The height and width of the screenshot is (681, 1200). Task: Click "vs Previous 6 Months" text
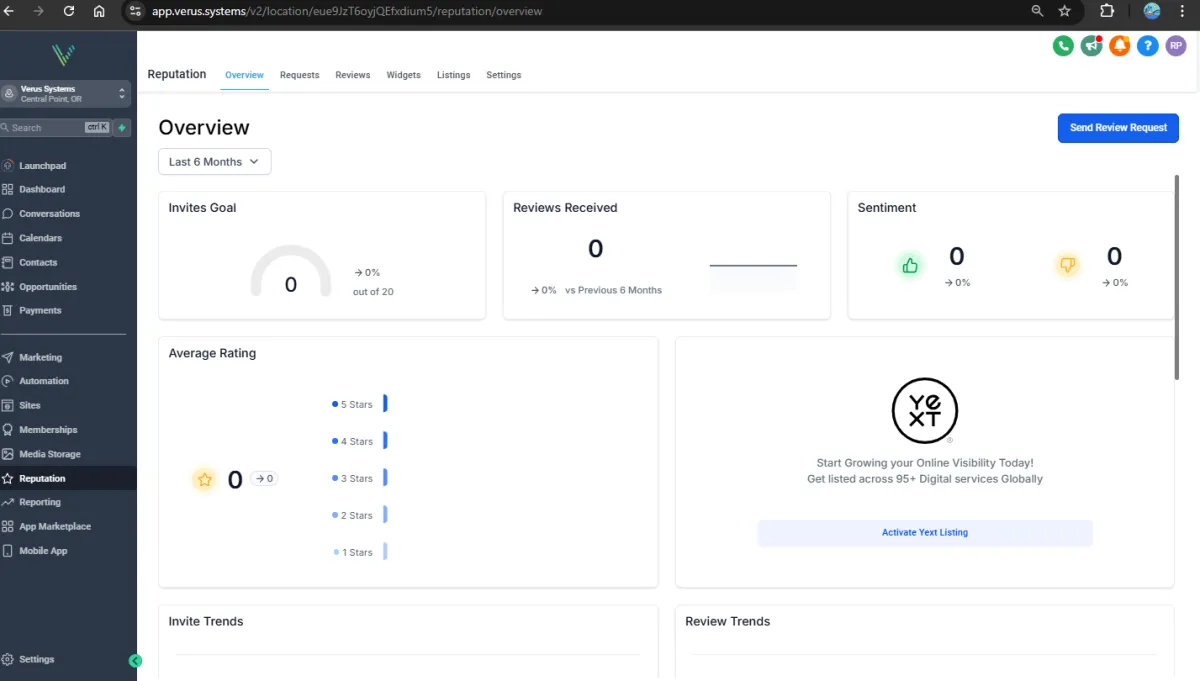coord(613,290)
